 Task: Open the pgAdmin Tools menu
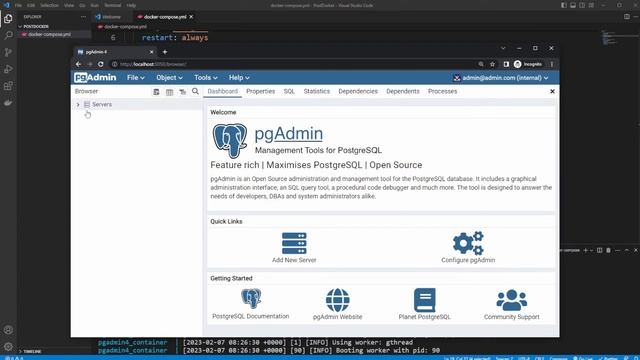click(x=205, y=78)
